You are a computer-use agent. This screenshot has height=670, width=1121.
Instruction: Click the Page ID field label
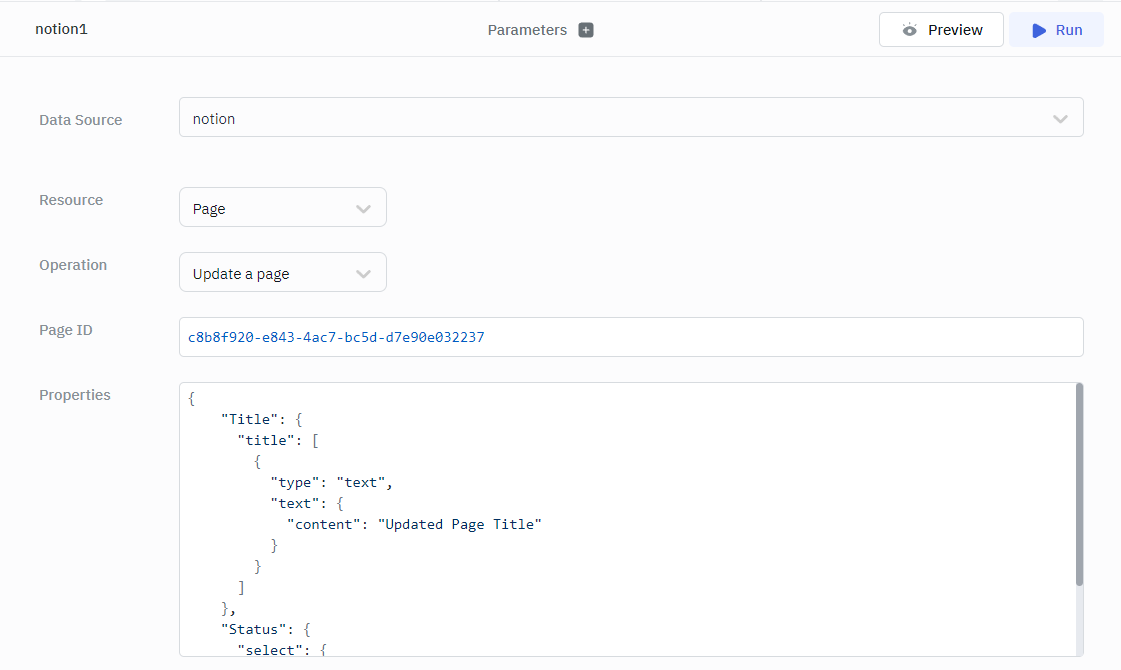coord(66,330)
